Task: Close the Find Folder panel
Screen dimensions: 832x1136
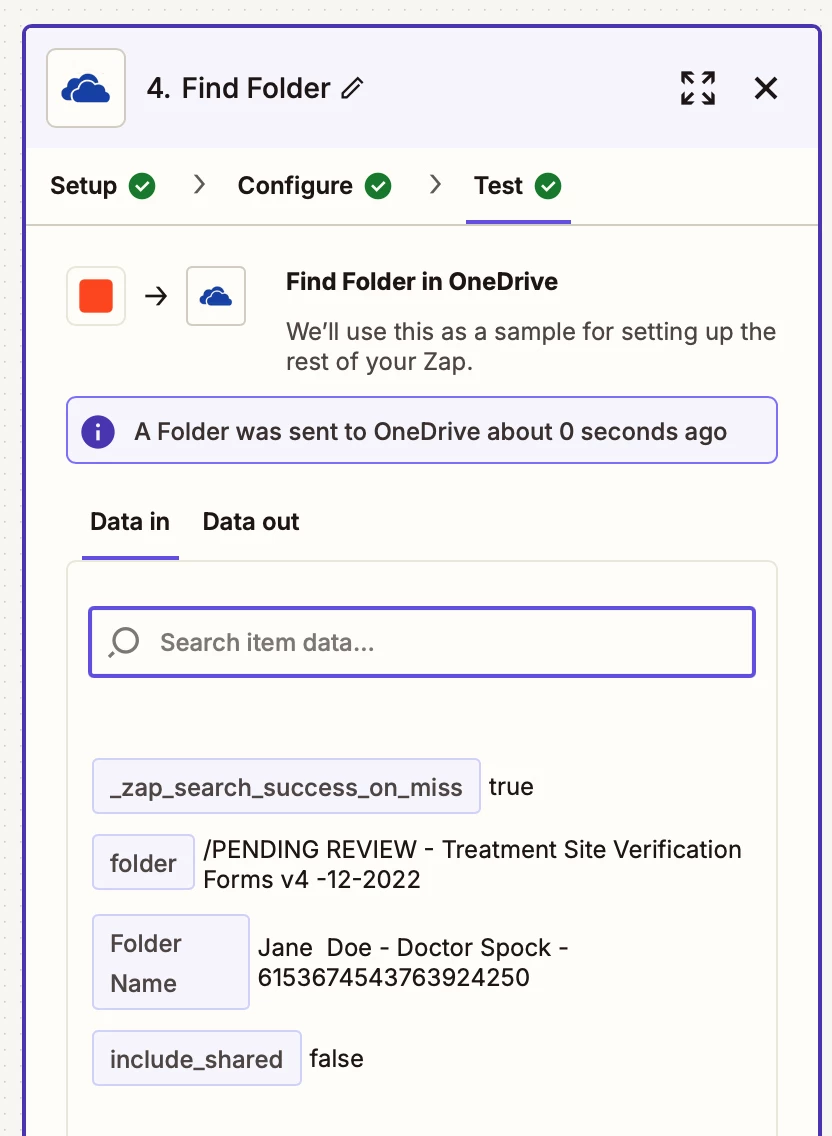Action: point(766,88)
